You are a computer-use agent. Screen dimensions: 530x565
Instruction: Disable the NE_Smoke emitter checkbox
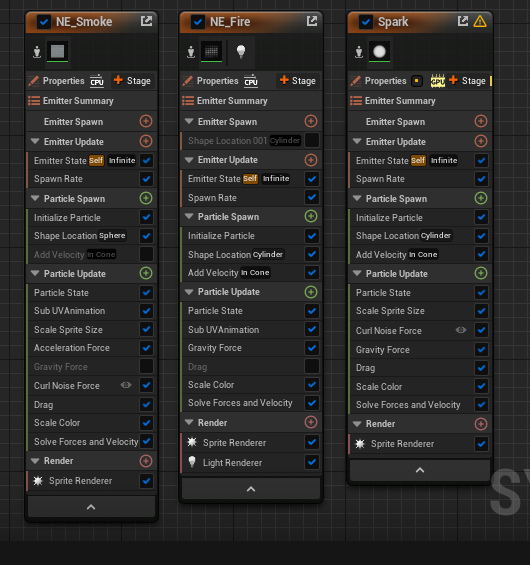[44, 22]
